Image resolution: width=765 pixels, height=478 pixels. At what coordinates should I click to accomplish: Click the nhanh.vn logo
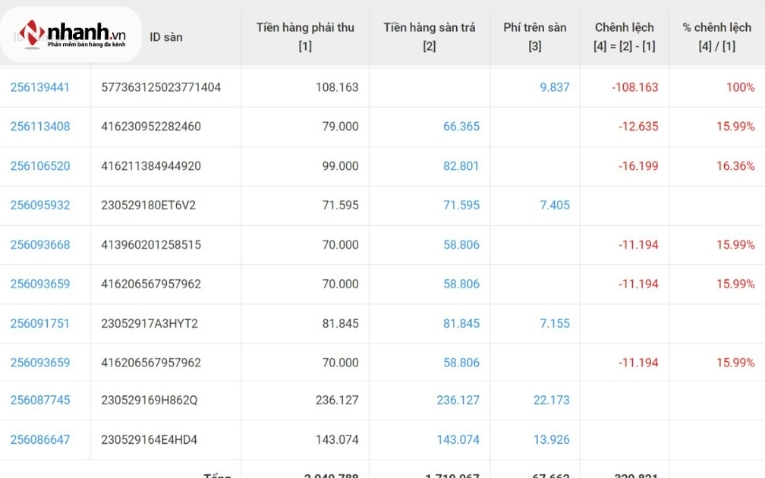pos(70,36)
